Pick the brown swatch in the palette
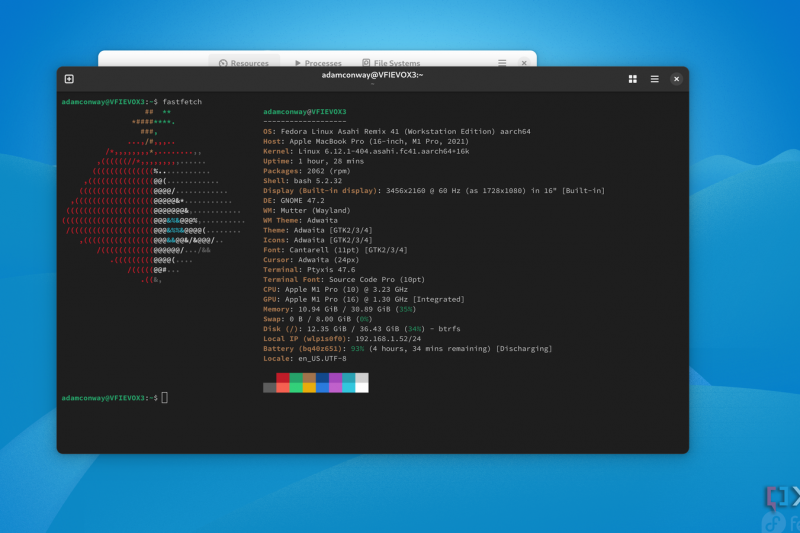The image size is (800, 533). [309, 377]
